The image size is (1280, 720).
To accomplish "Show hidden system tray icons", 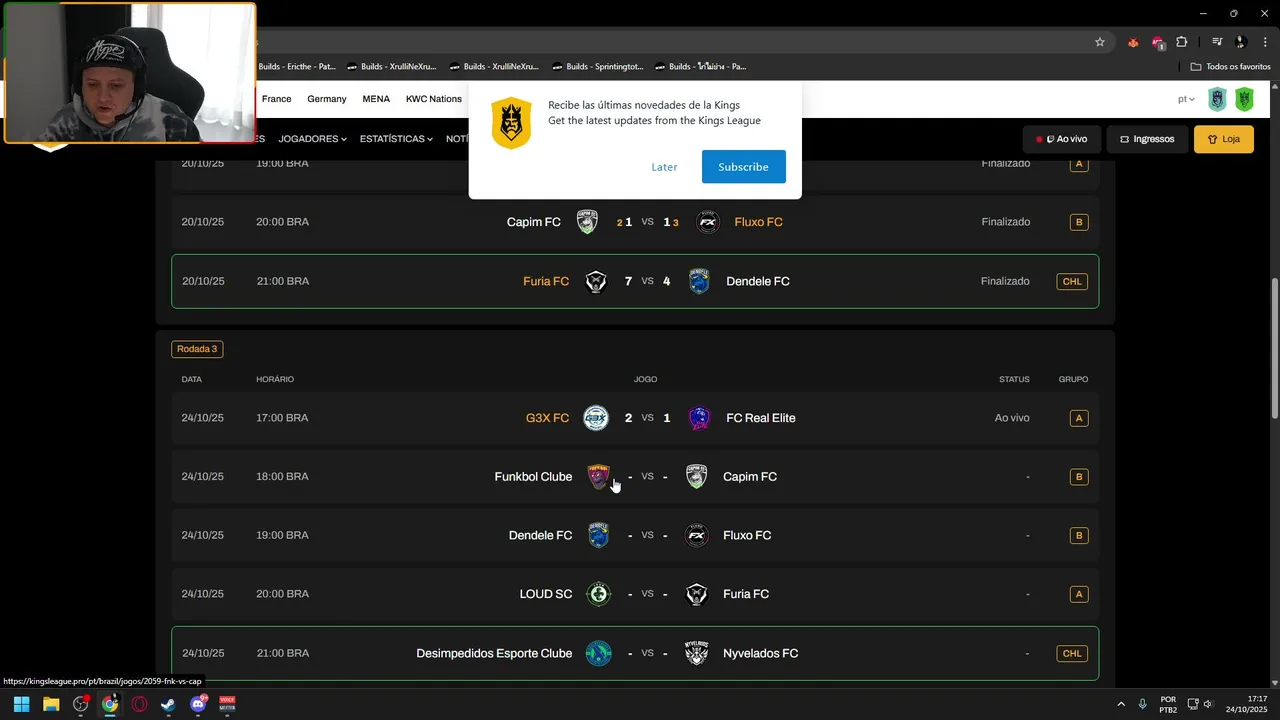I will point(1120,704).
